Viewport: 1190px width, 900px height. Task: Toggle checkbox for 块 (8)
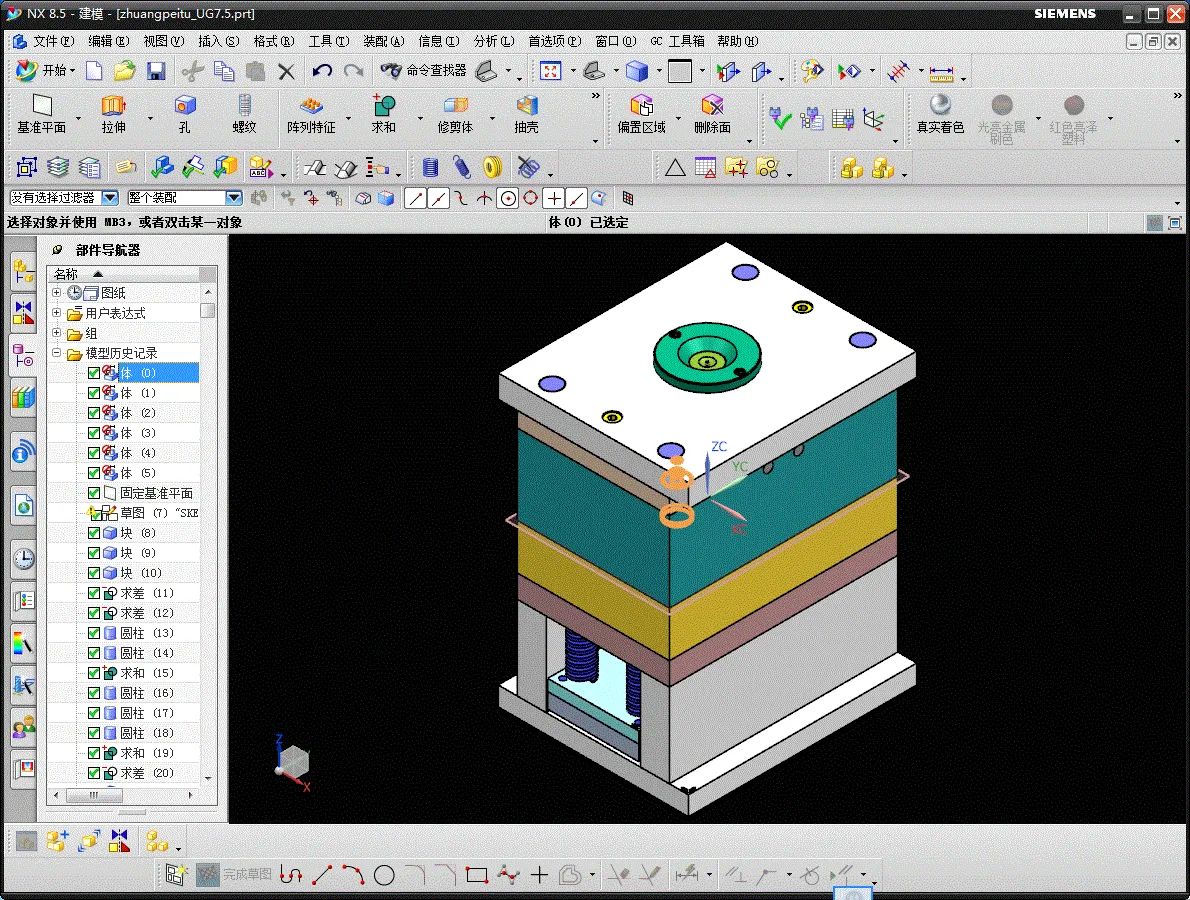tap(94, 533)
